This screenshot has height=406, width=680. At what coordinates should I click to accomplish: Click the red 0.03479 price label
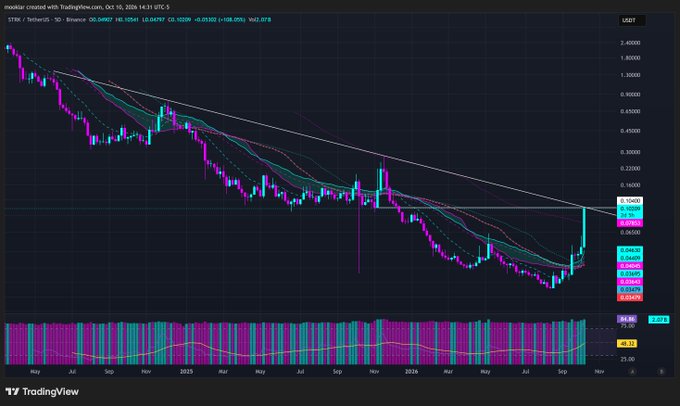630,298
